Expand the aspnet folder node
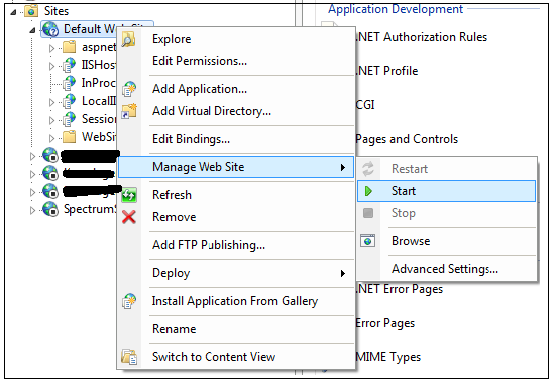 pyautogui.click(x=51, y=48)
